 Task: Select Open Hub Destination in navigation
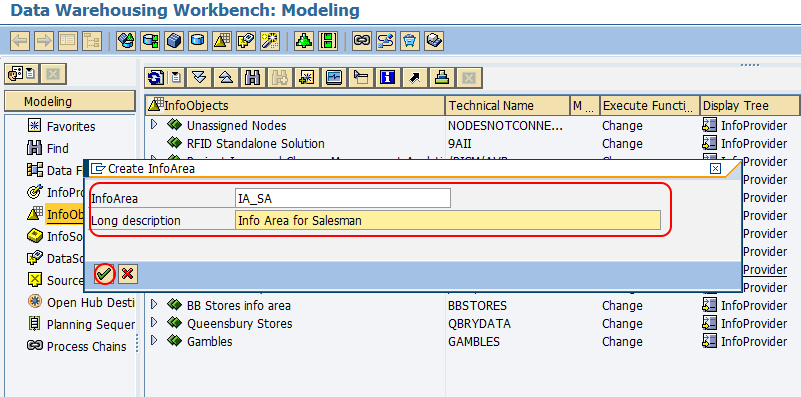(x=91, y=302)
